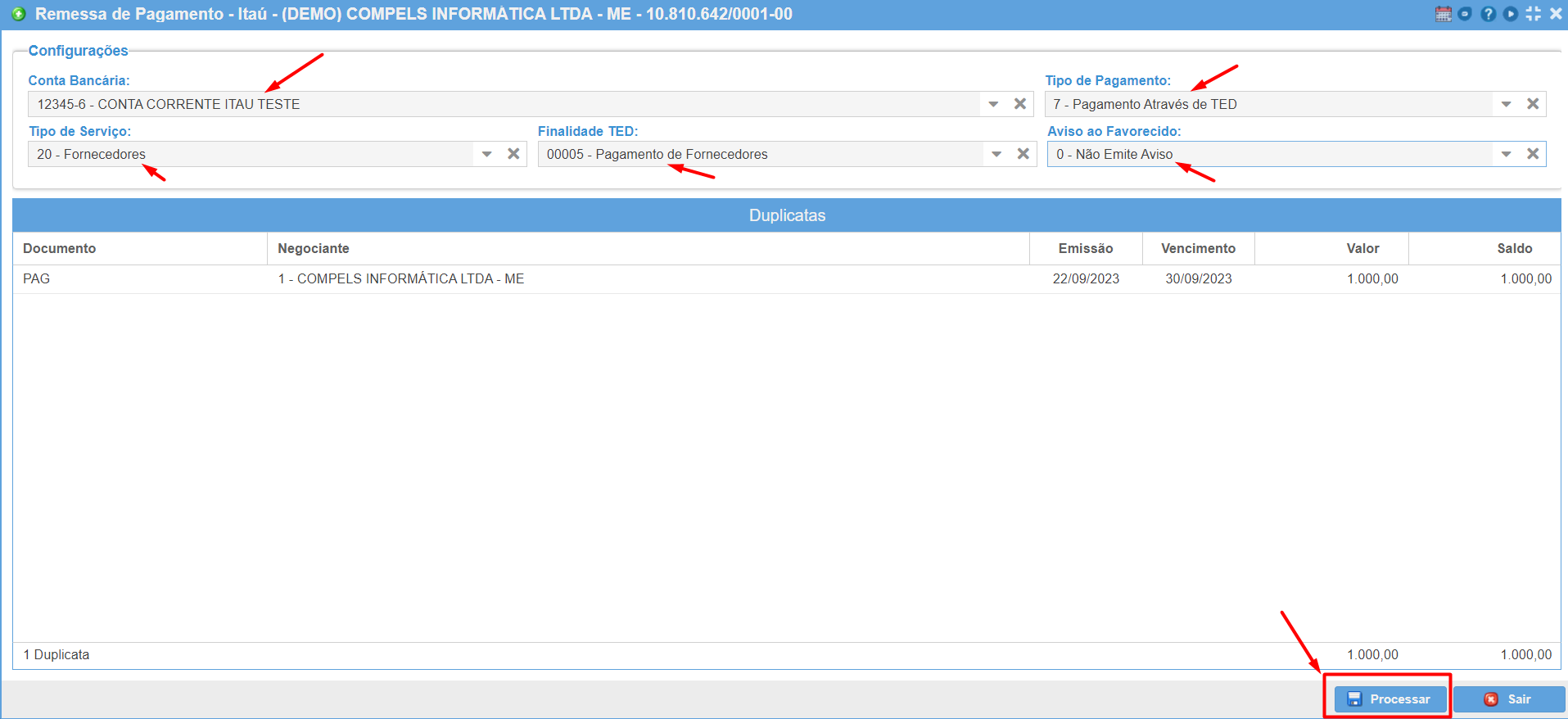Clear the Tipo de Pagamento selection
Viewport: 1568px width, 719px height.
tap(1533, 104)
